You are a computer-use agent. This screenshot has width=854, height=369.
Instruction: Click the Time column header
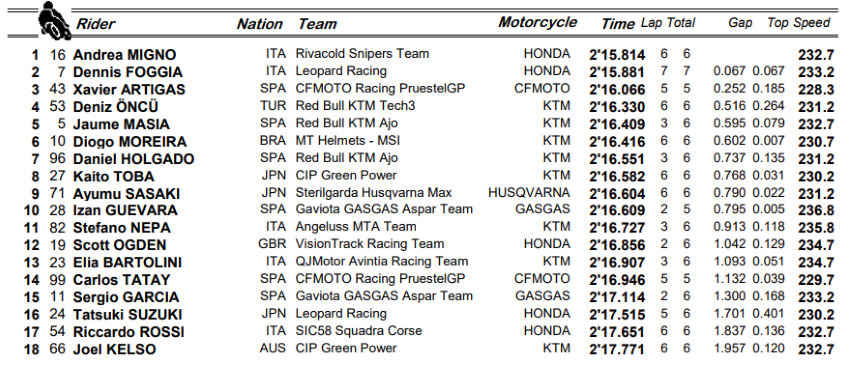(x=617, y=24)
